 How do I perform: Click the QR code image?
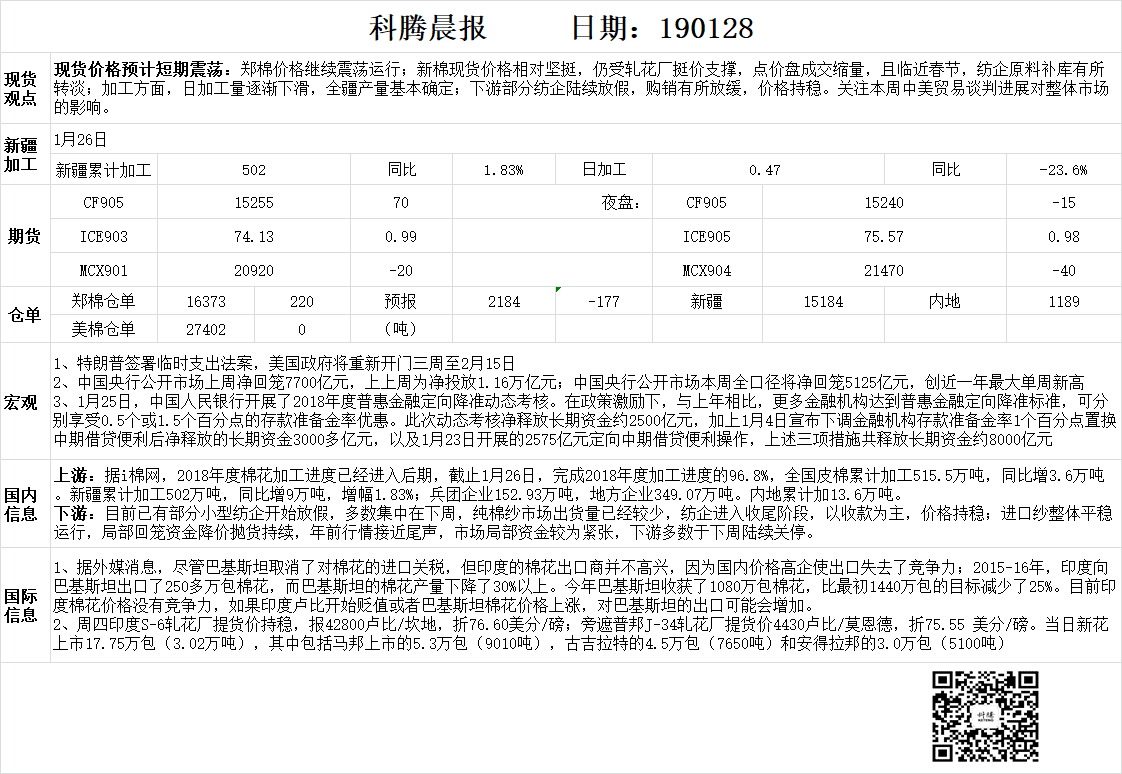pos(984,716)
